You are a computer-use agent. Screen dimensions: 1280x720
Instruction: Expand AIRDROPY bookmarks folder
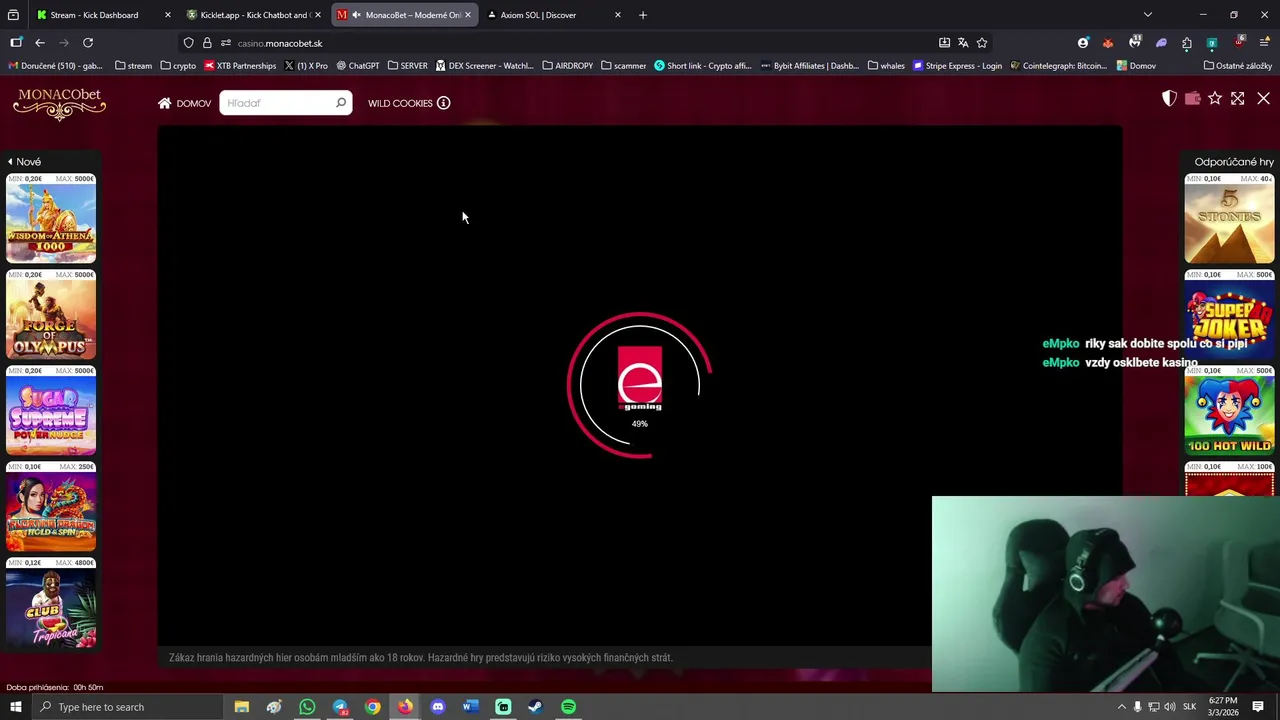pyautogui.click(x=568, y=66)
